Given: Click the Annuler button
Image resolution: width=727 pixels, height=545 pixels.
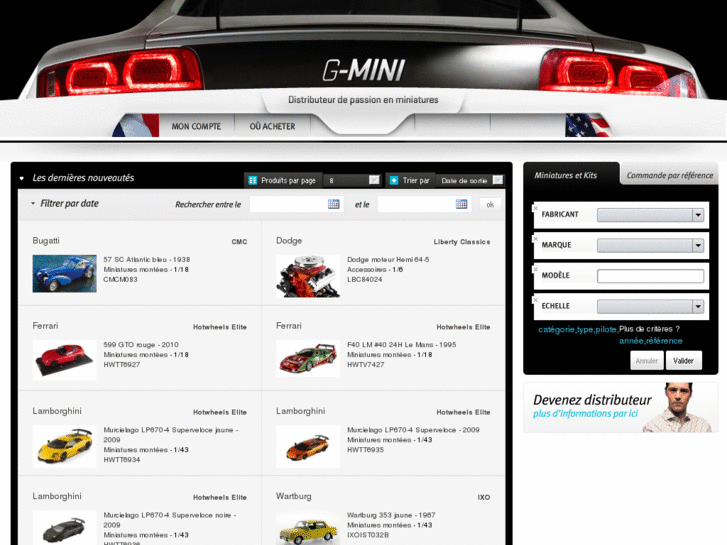Looking at the screenshot, I should (647, 360).
